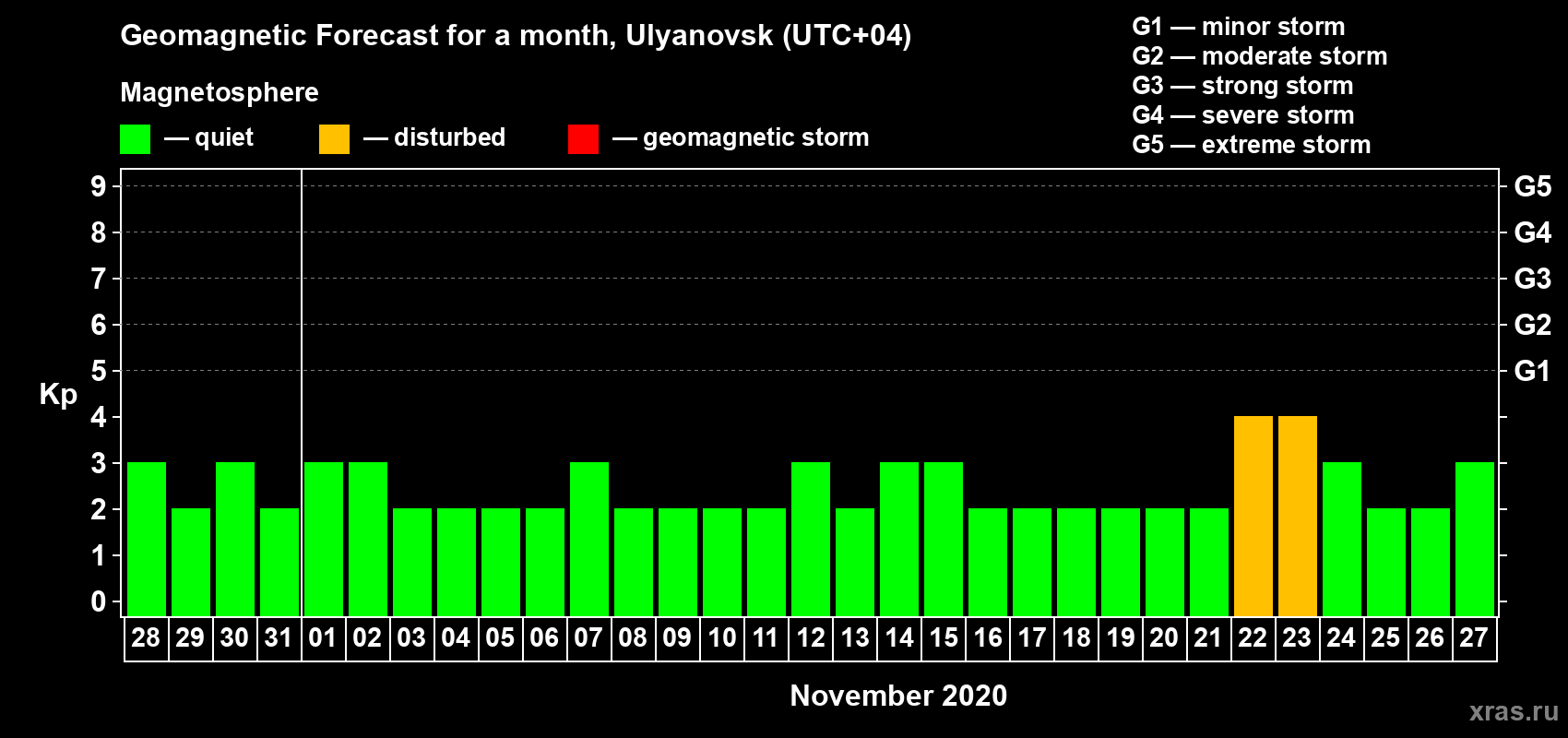
Task: Select the orange bar for November 23
Action: (x=1298, y=516)
